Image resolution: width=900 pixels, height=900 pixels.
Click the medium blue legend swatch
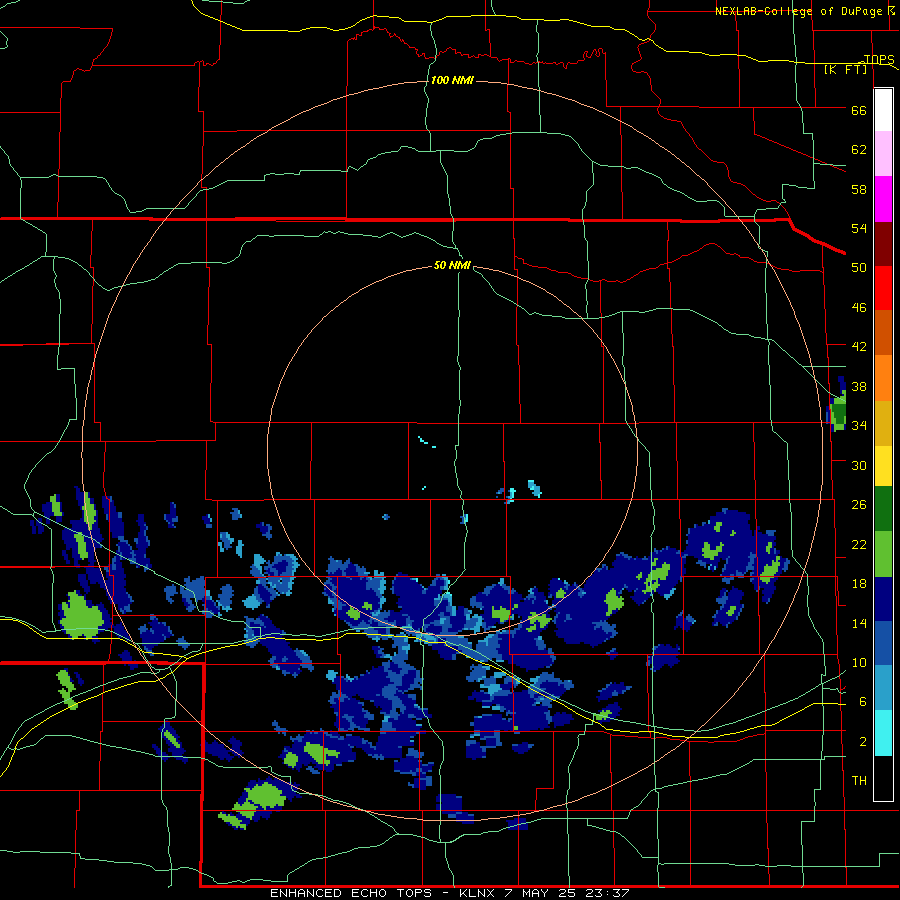click(883, 643)
